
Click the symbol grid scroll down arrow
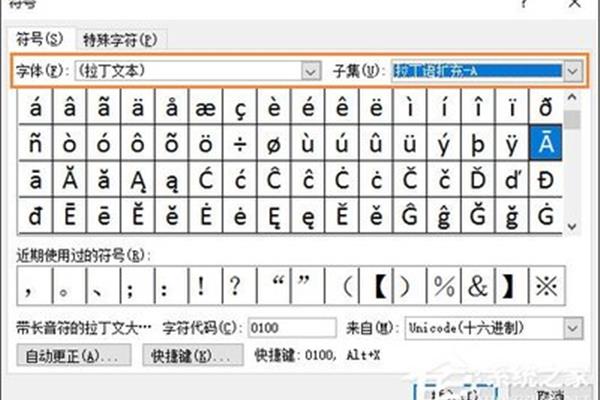572,226
